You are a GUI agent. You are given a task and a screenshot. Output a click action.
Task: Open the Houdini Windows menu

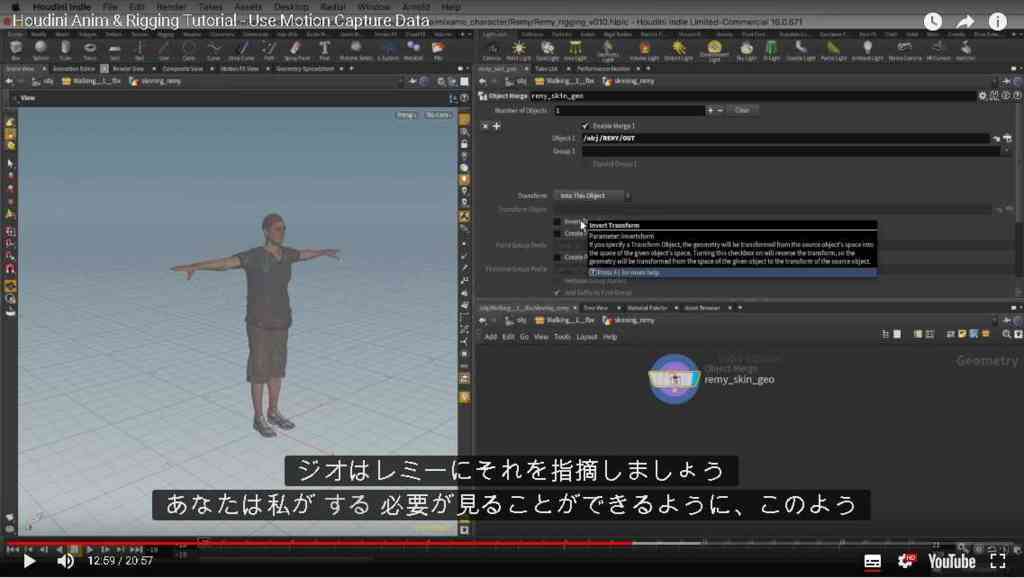pyautogui.click(x=374, y=7)
